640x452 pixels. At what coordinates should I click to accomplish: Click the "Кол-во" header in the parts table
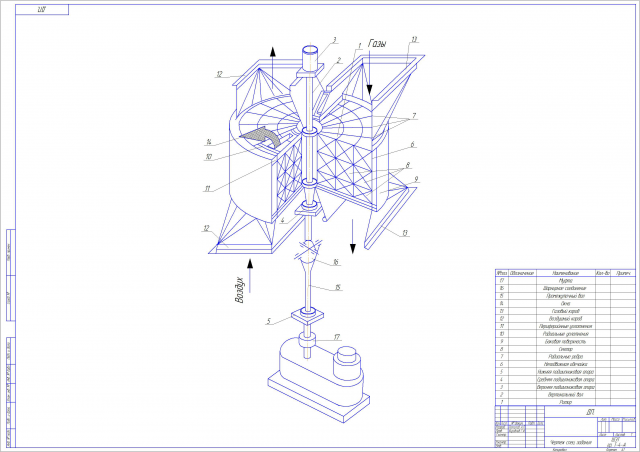[602, 273]
